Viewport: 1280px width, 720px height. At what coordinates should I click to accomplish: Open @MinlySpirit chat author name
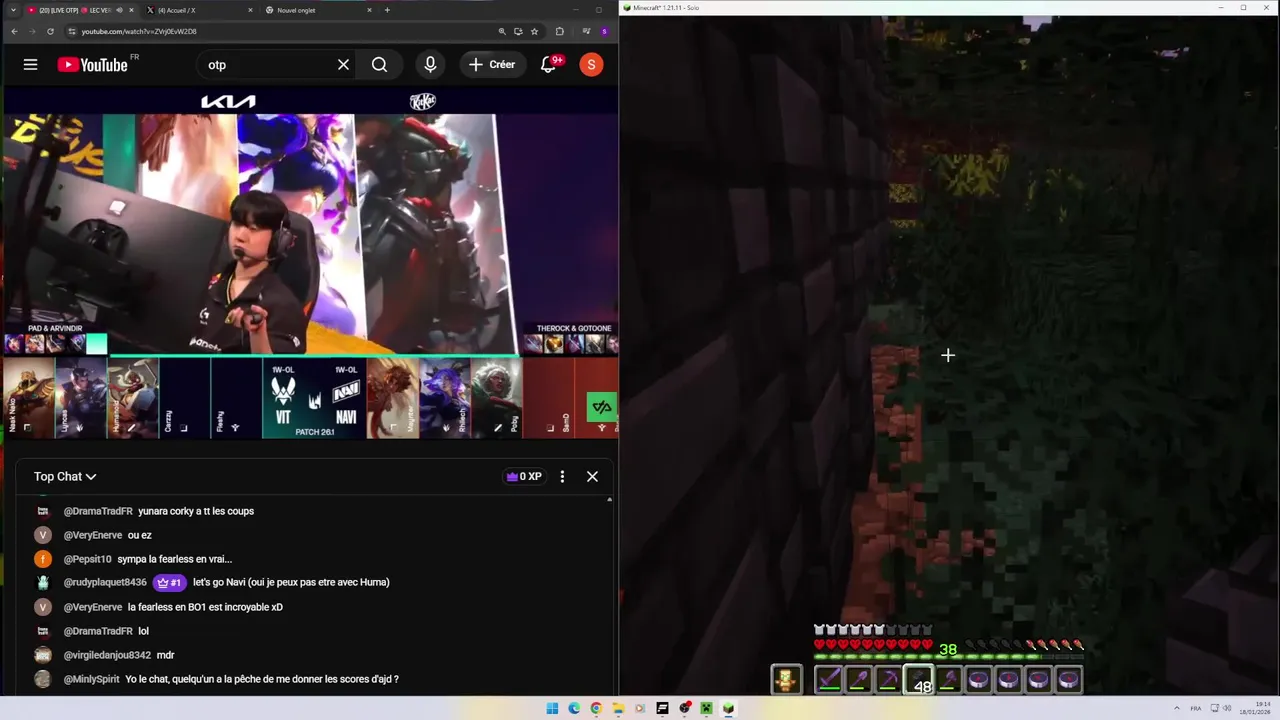[x=92, y=679]
